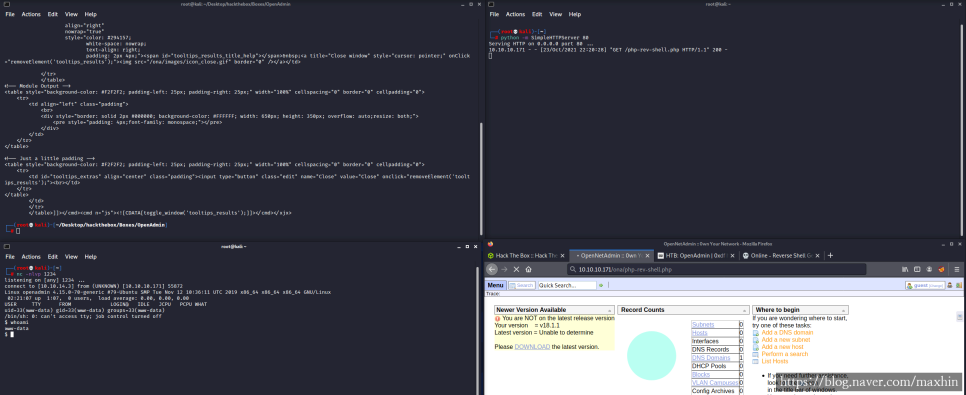Click the List Hosts link
This screenshot has width=966, height=395.
774,361
